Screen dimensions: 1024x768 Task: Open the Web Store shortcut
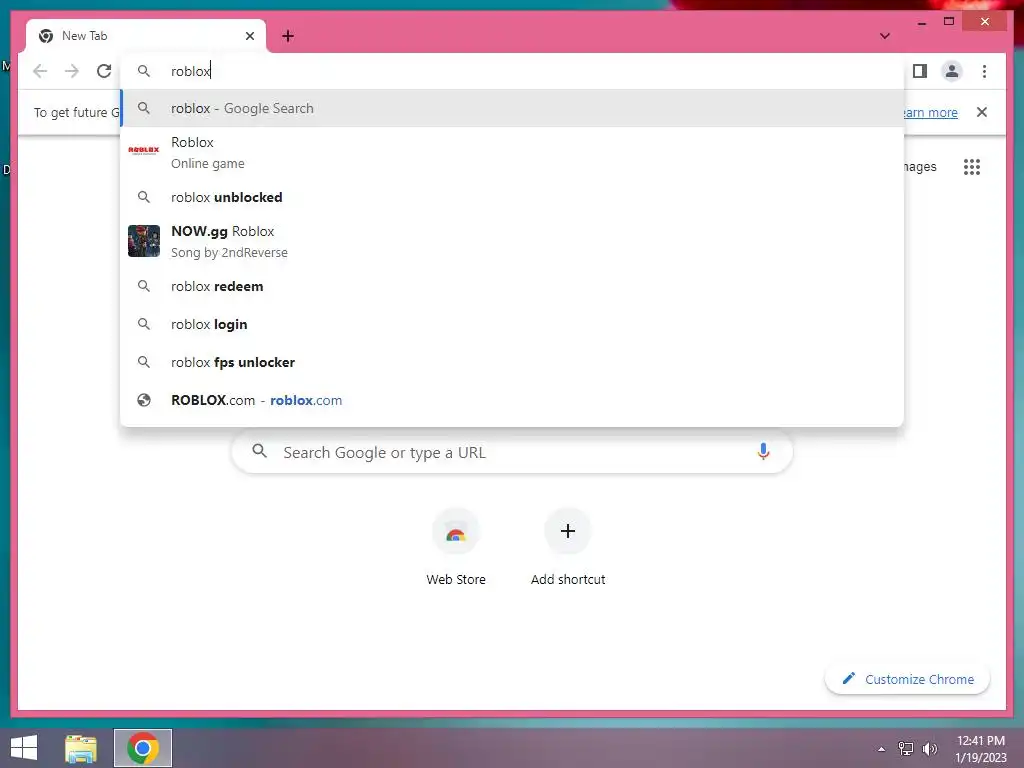pos(456,547)
